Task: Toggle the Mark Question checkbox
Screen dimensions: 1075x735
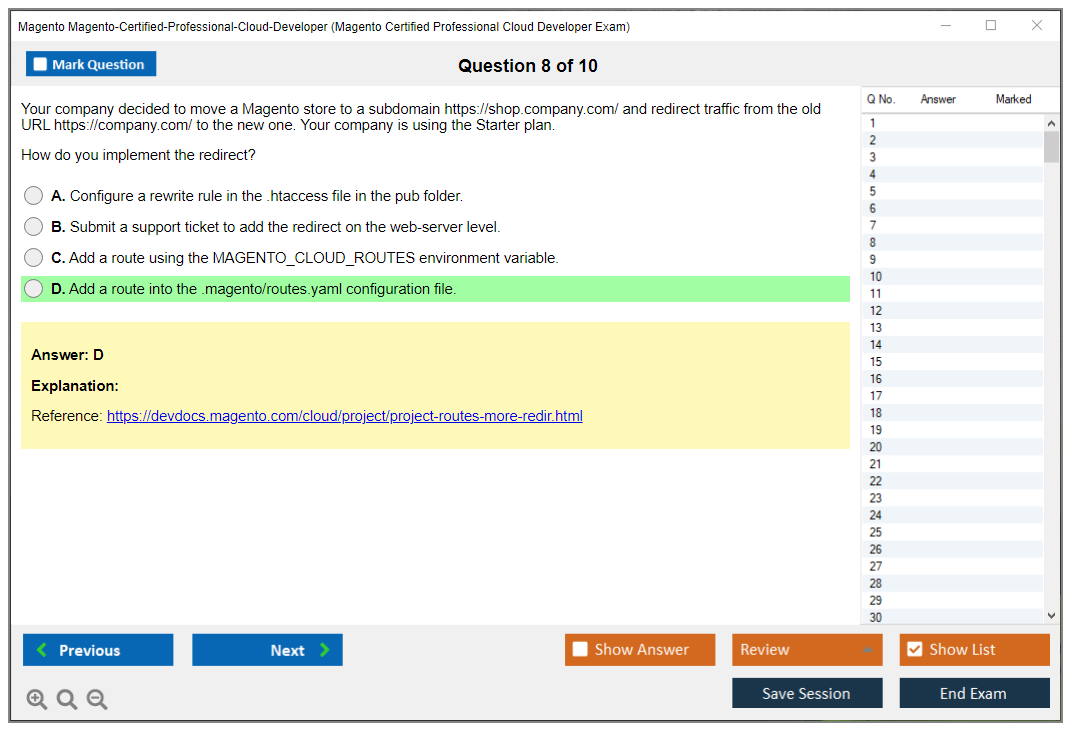Action: click(x=41, y=65)
